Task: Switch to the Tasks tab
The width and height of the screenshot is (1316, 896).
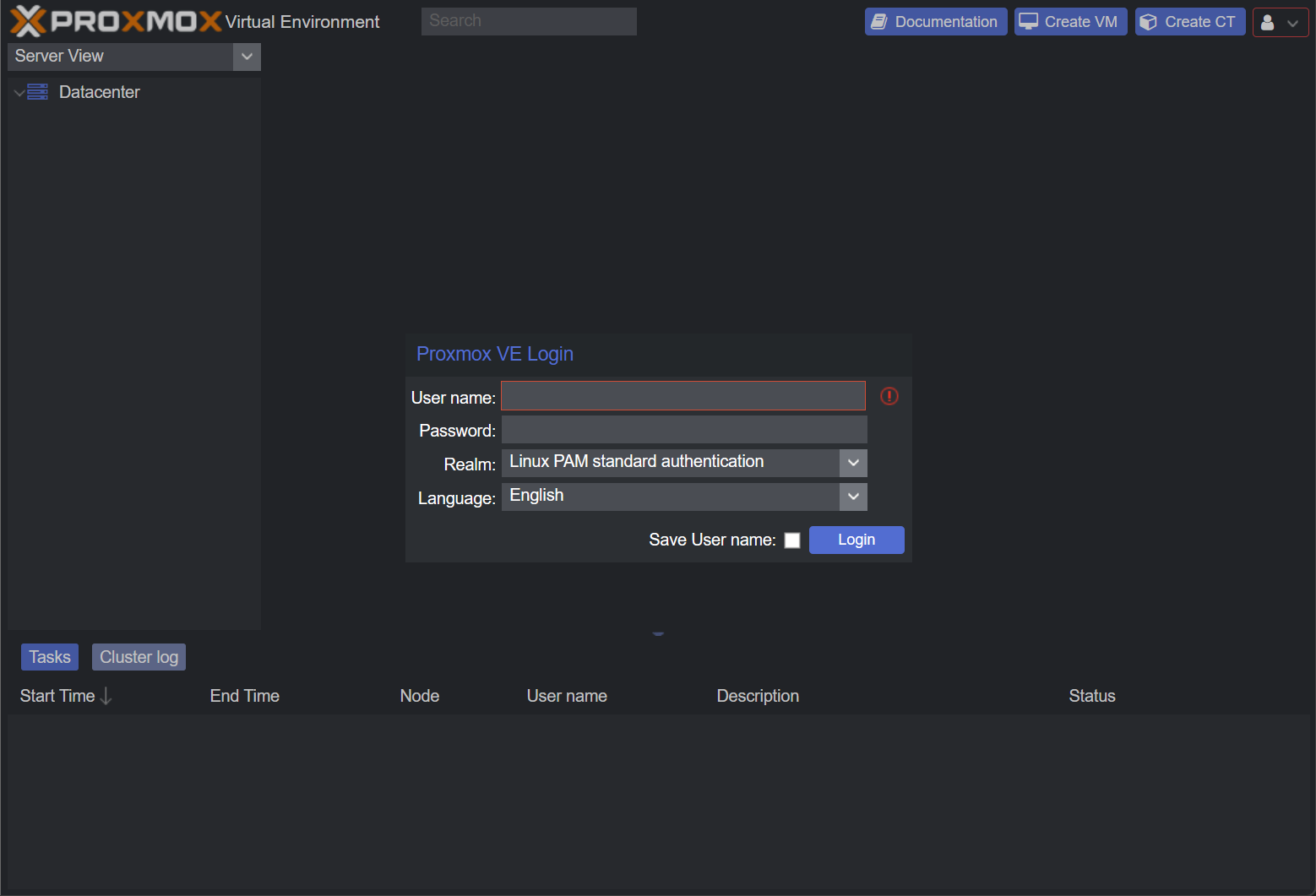Action: click(50, 657)
